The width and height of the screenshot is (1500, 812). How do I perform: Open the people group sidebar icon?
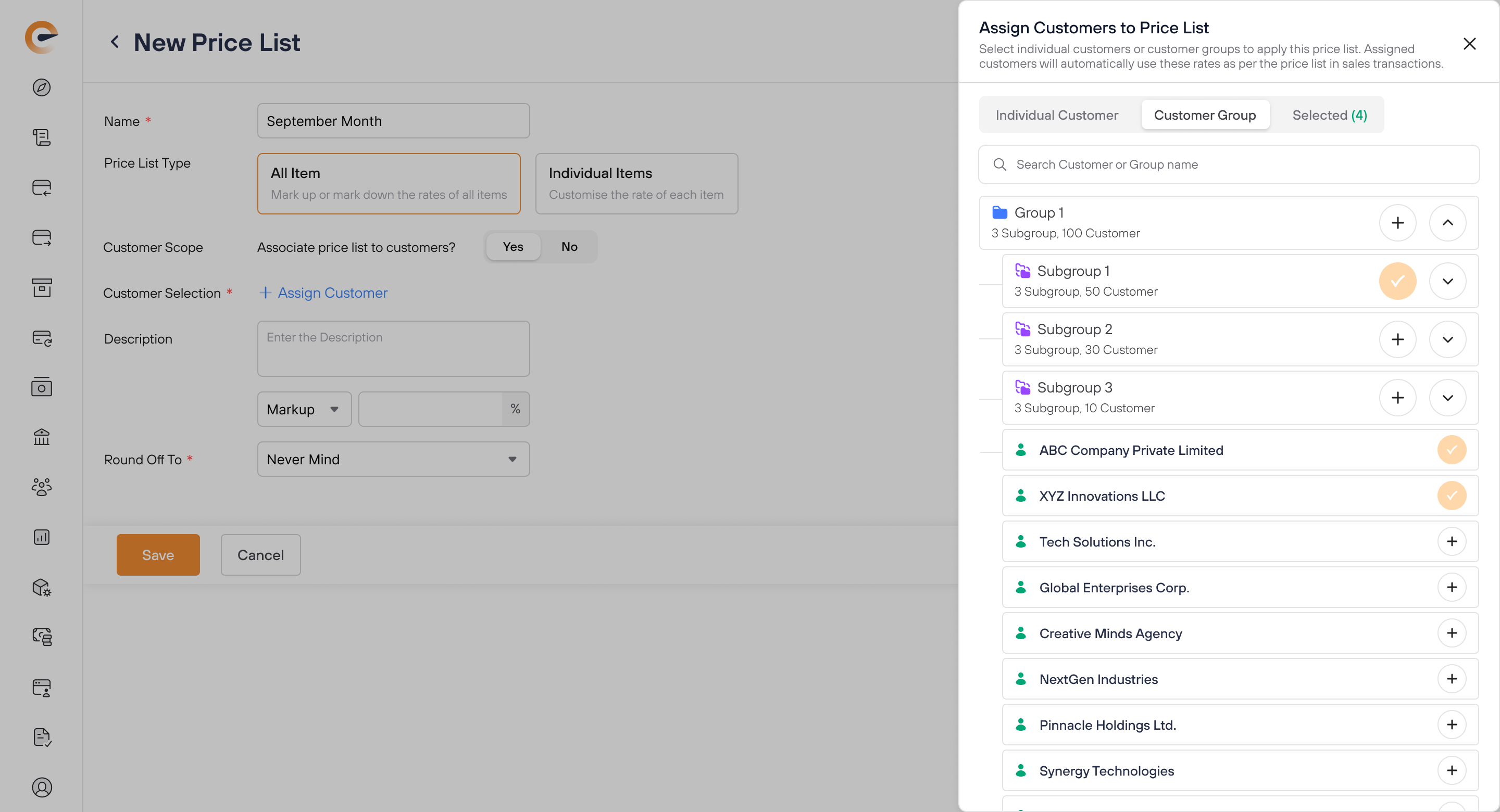[41, 487]
